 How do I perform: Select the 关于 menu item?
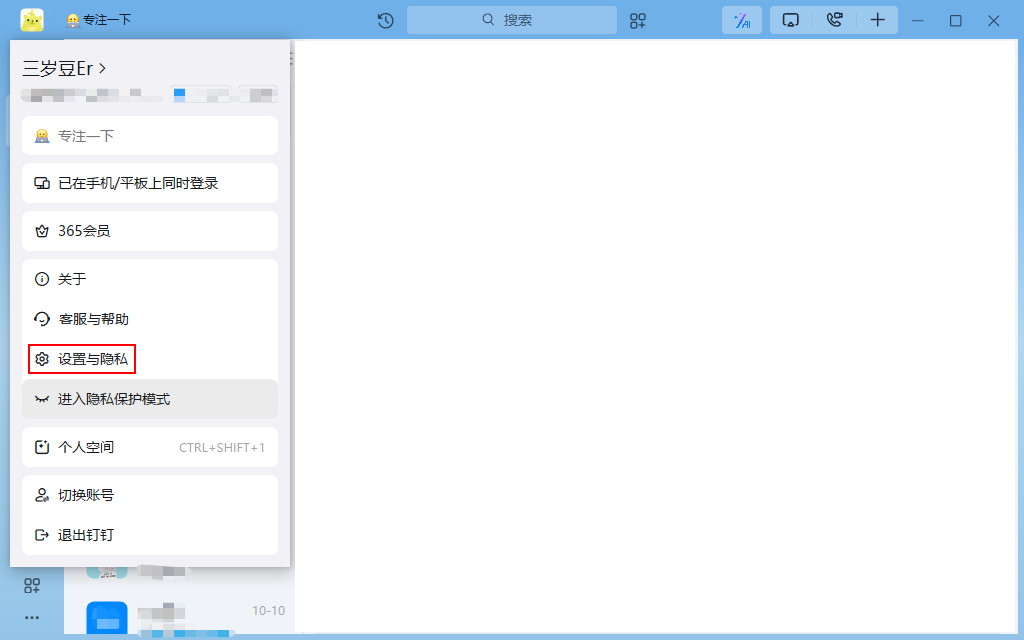point(150,280)
